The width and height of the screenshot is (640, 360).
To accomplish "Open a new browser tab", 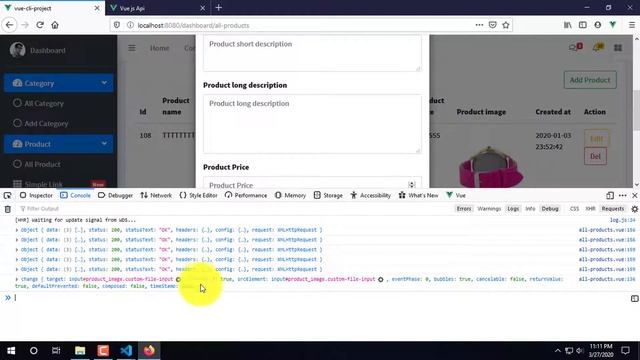I will point(219,8).
